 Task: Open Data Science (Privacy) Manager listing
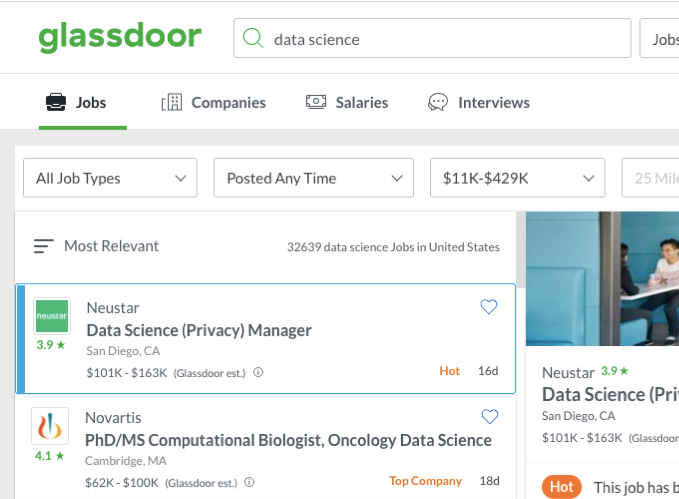199,330
